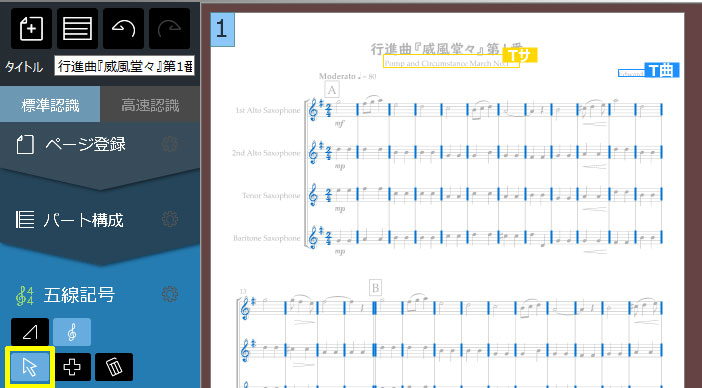
Task: Redo the last undone action
Action: point(170,29)
